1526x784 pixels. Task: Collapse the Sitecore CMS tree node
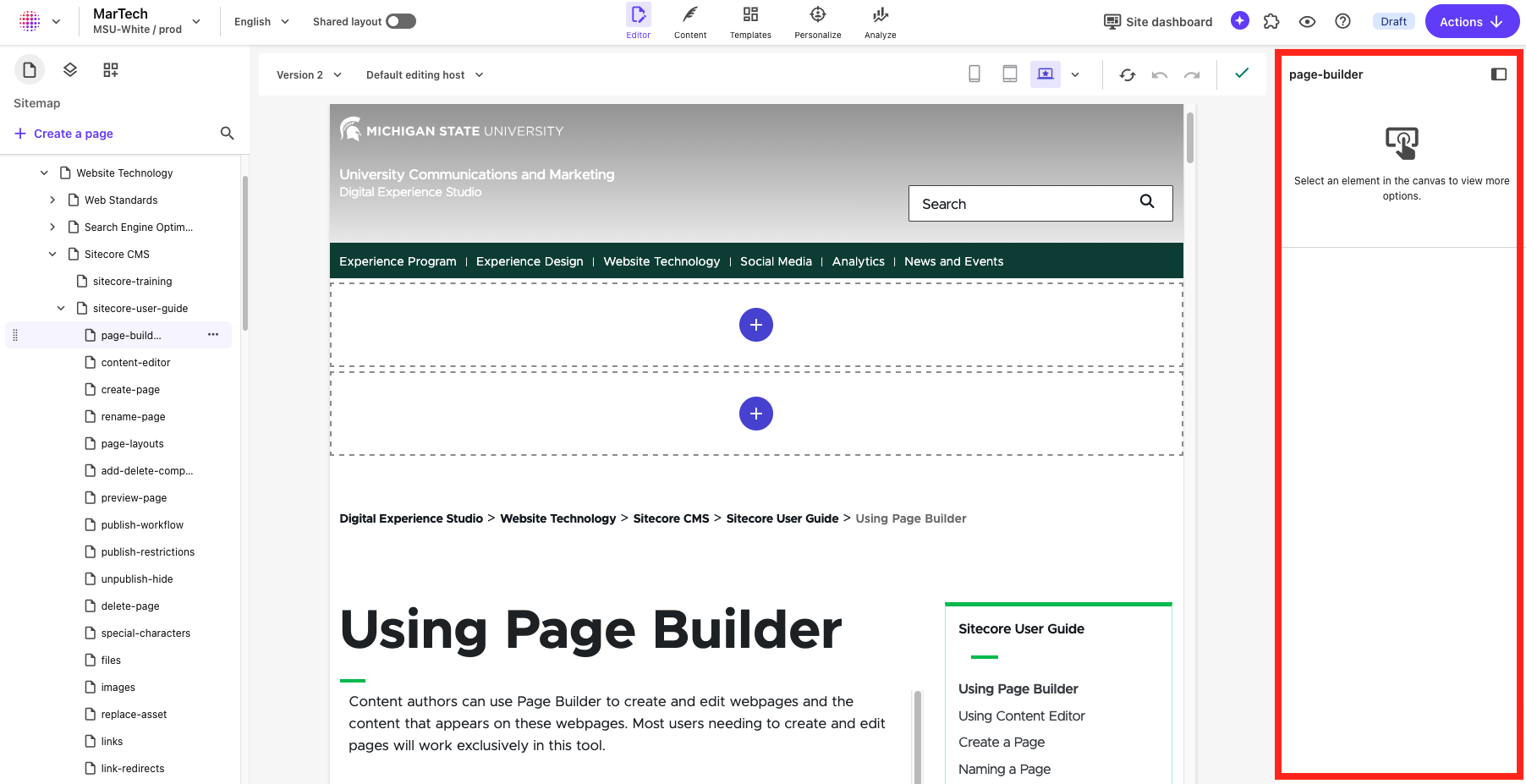(x=52, y=254)
